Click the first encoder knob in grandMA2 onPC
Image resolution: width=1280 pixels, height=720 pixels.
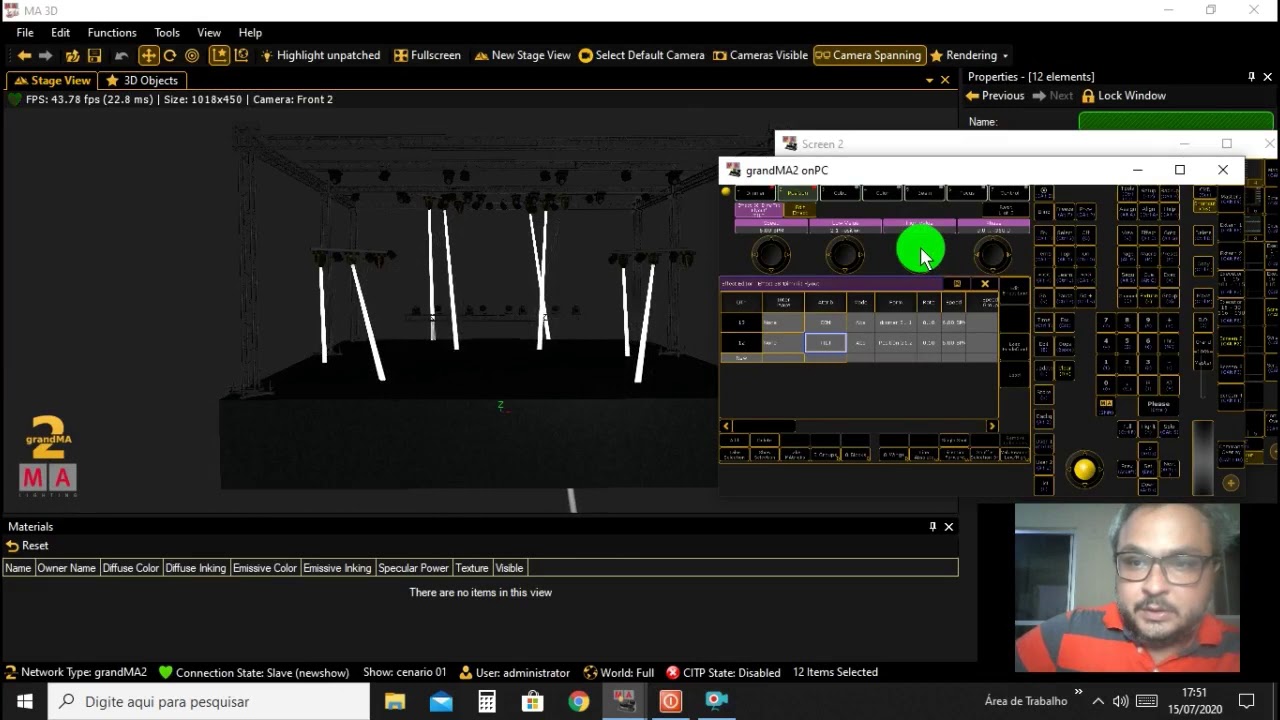pos(771,256)
